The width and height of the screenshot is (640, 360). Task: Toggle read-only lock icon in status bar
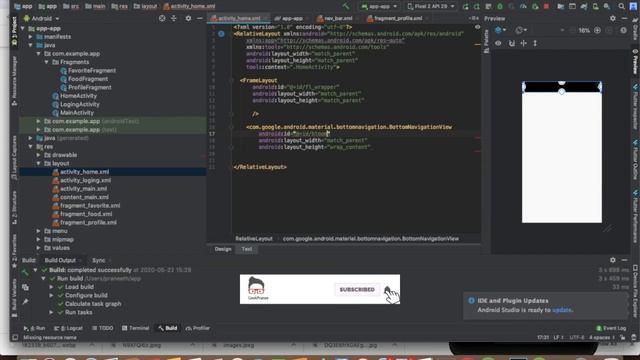click(622, 338)
